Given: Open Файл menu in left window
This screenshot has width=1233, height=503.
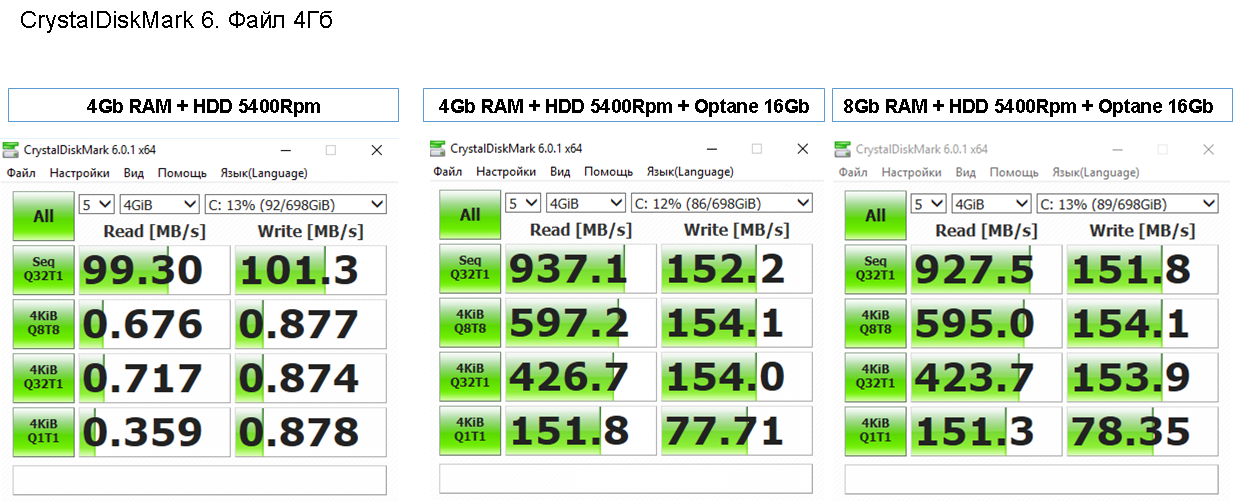Looking at the screenshot, I should coord(21,173).
